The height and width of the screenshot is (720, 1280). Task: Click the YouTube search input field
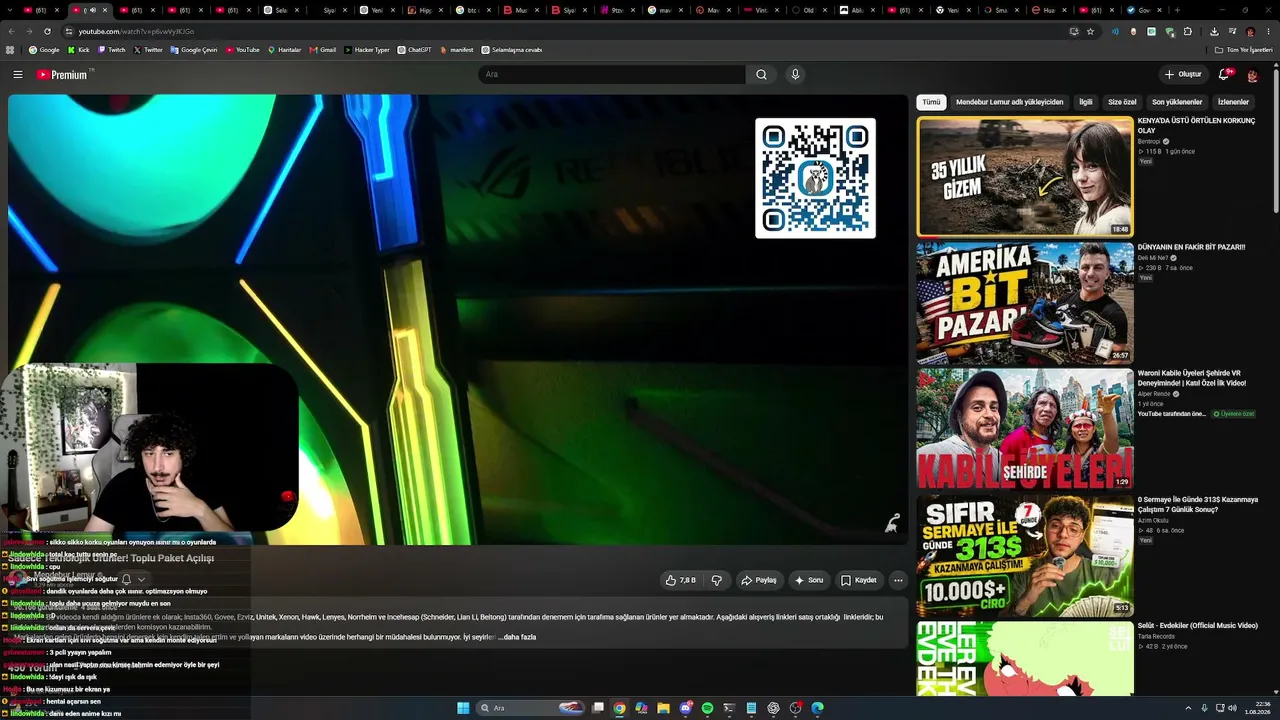612,74
